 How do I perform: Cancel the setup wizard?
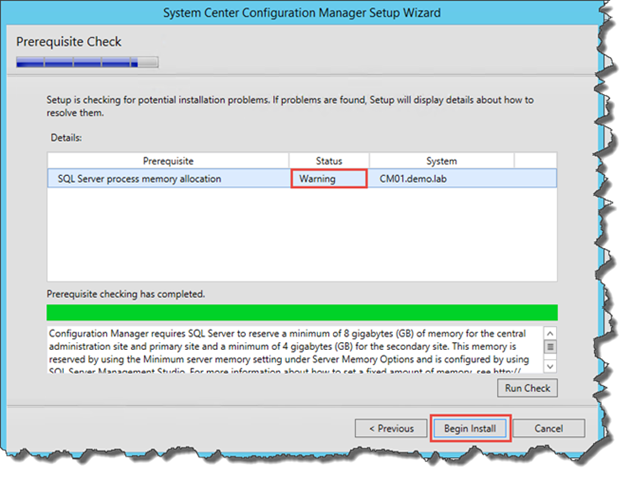(x=549, y=428)
